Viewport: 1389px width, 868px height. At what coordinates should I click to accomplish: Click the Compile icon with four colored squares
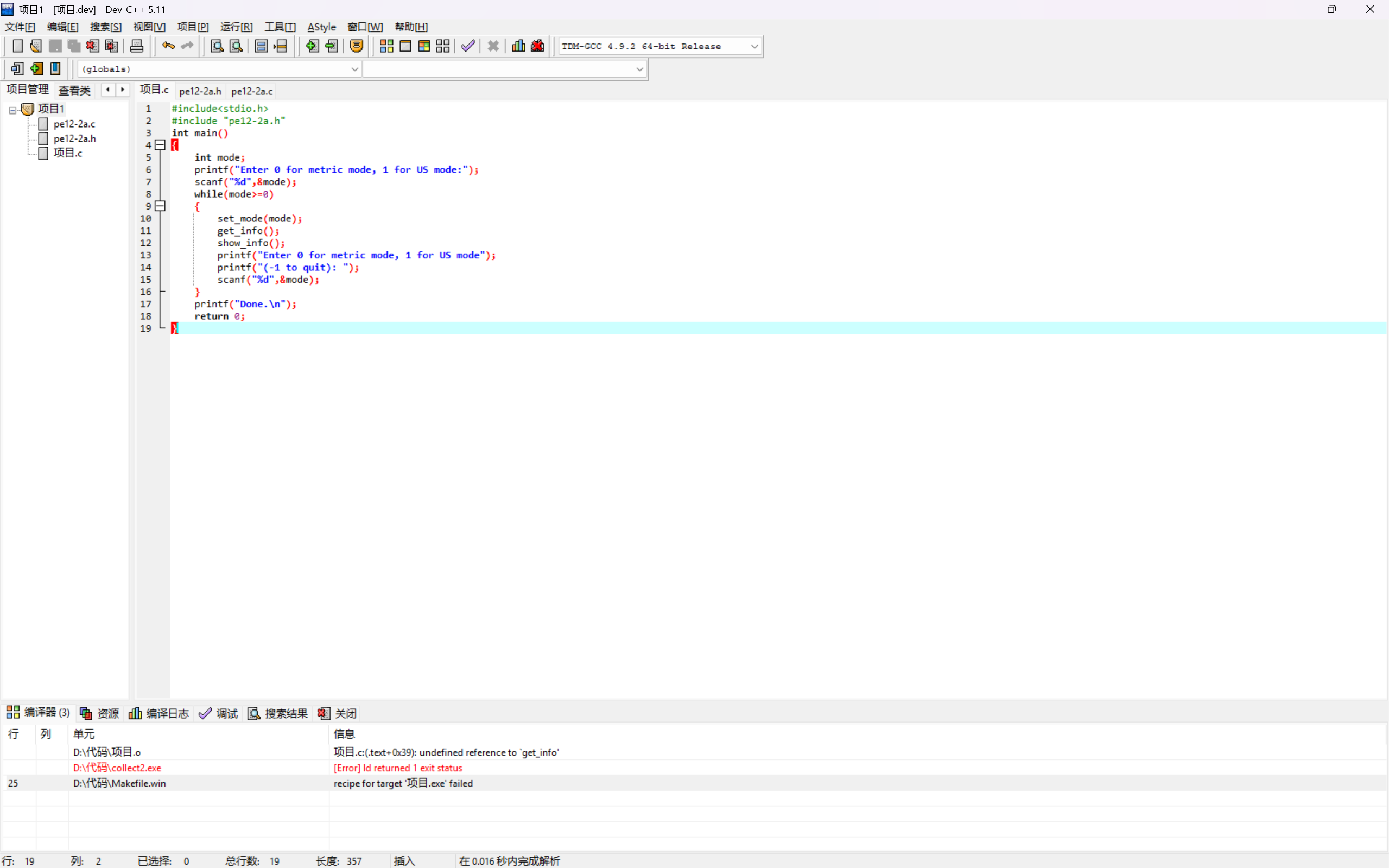pos(386,46)
